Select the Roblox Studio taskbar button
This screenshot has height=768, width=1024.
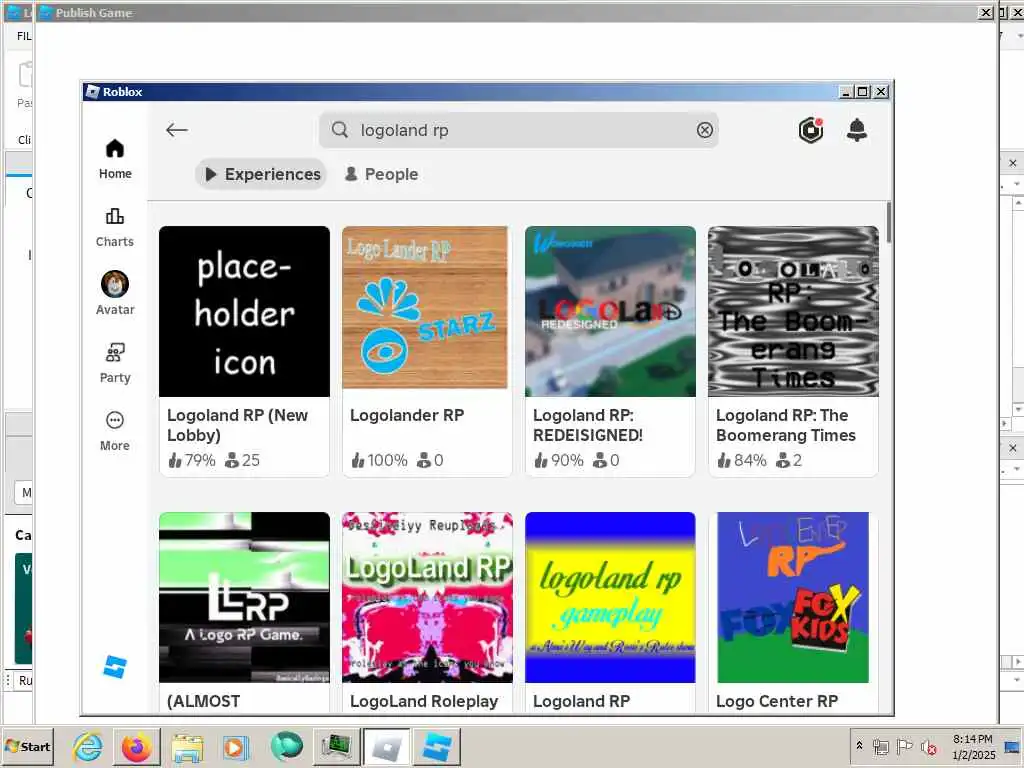[437, 747]
